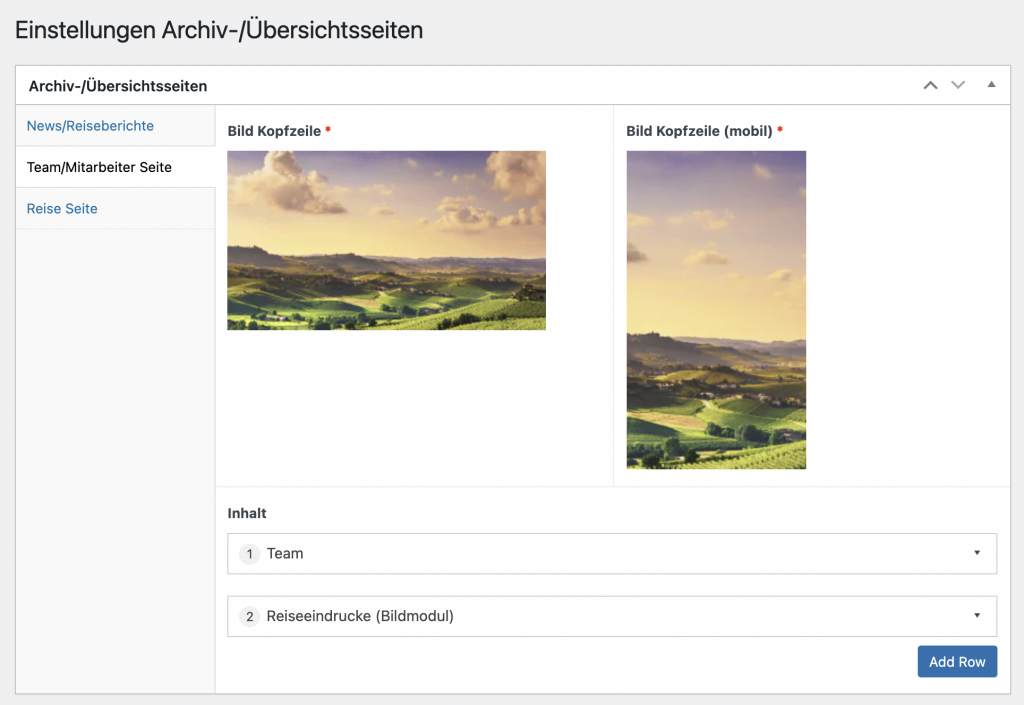Select the Bild Kopfzeile (mobil) portrait image

716,310
